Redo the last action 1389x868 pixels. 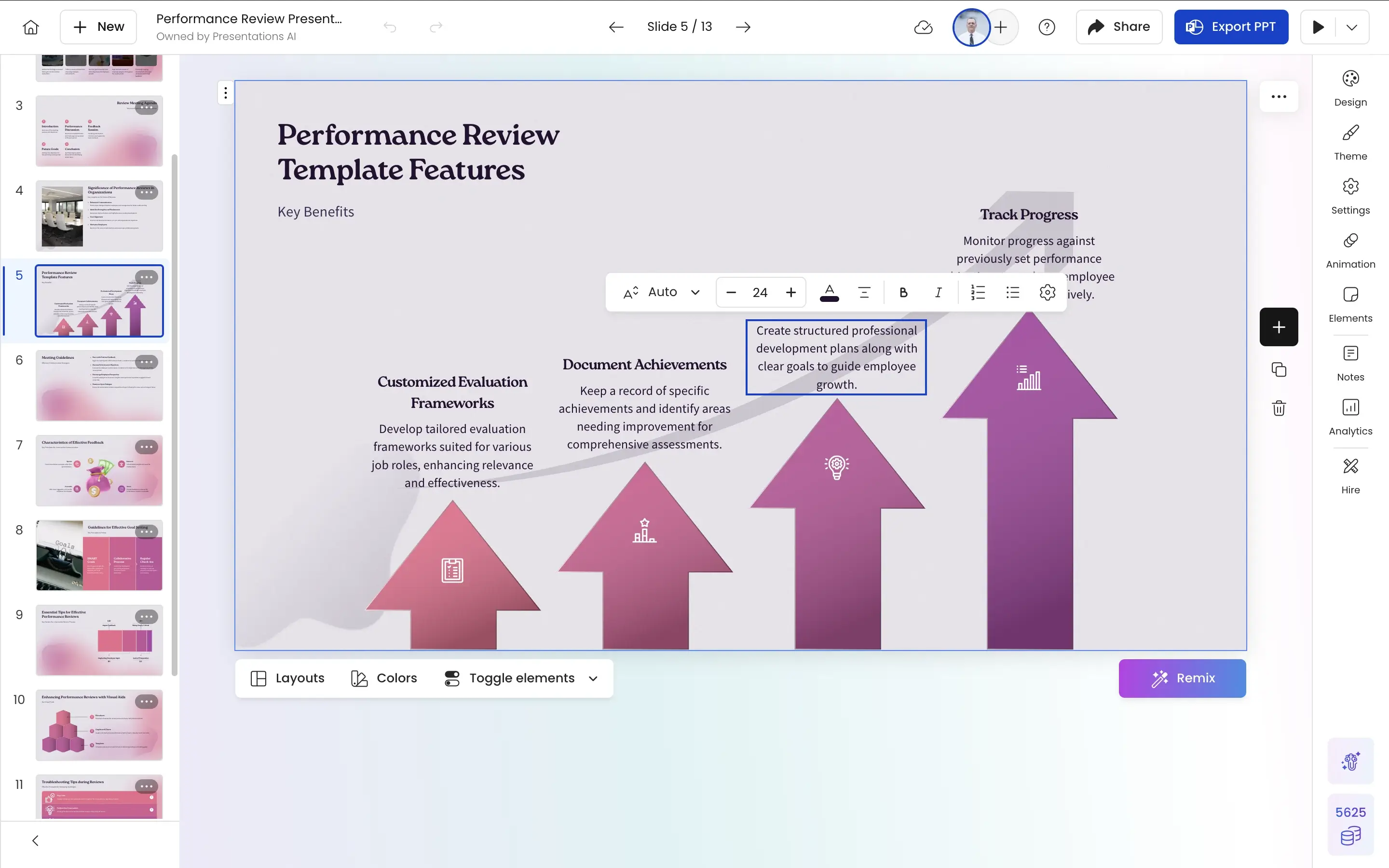coord(436,27)
